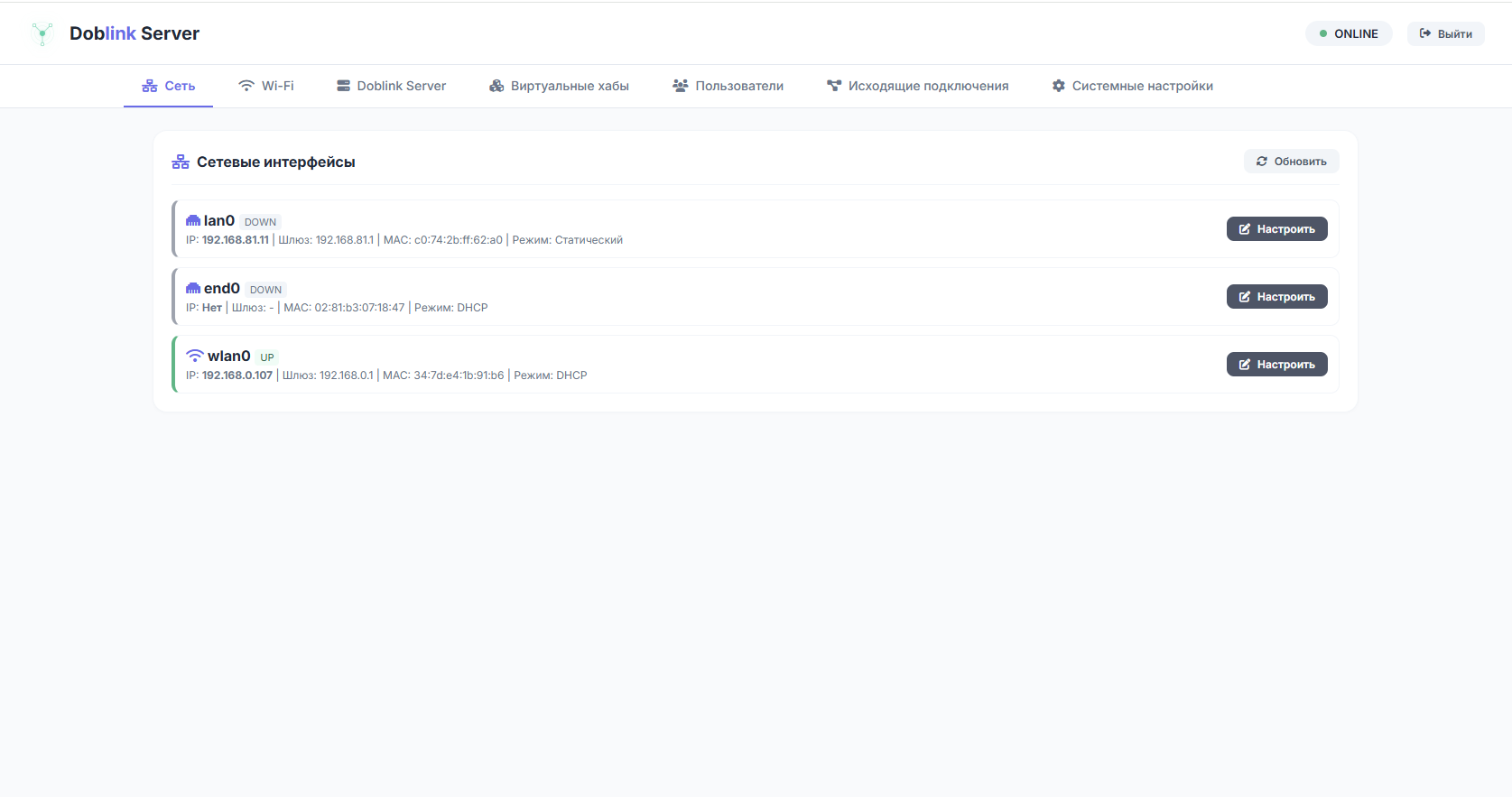Image resolution: width=1512 pixels, height=797 pixels.
Task: Click the server icon beside Doblink Server tab
Action: (343, 86)
